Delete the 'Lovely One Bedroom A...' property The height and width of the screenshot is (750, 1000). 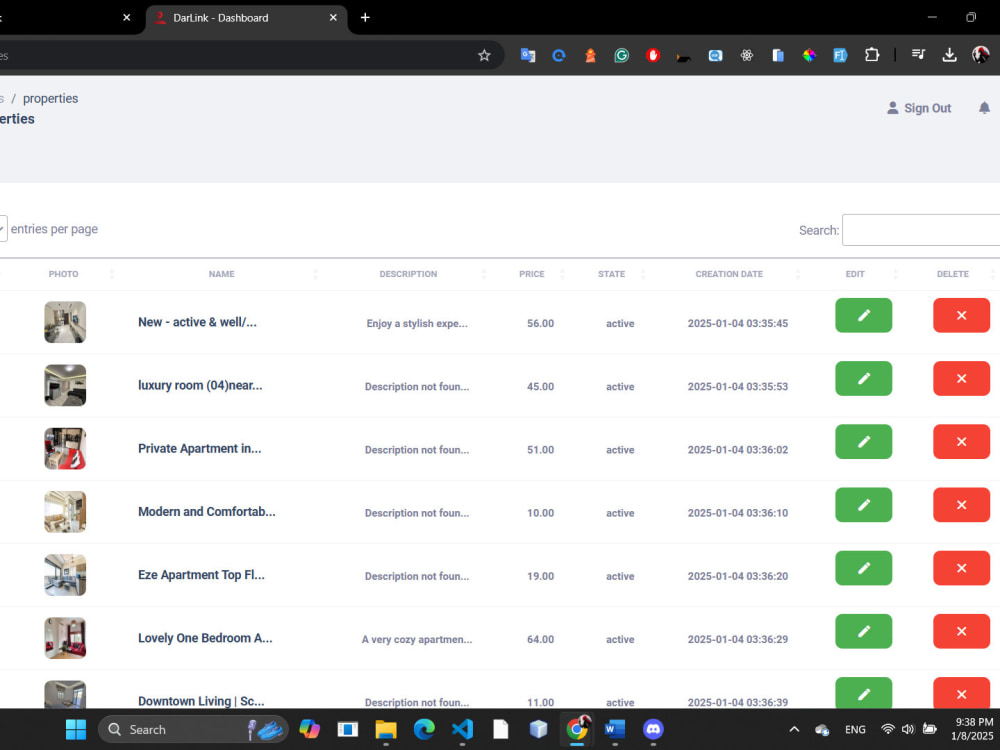961,631
